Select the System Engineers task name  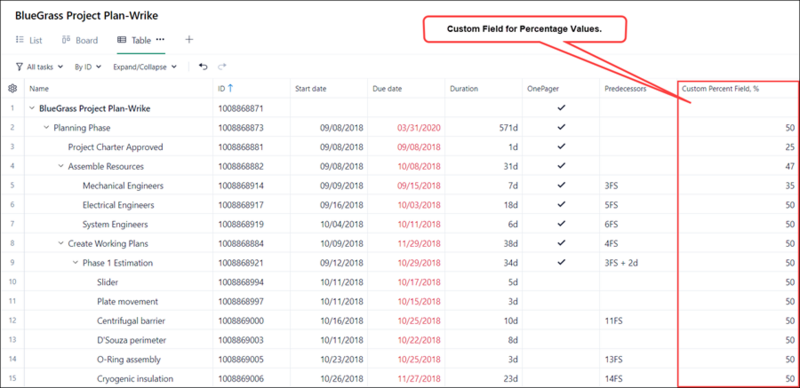(x=115, y=225)
